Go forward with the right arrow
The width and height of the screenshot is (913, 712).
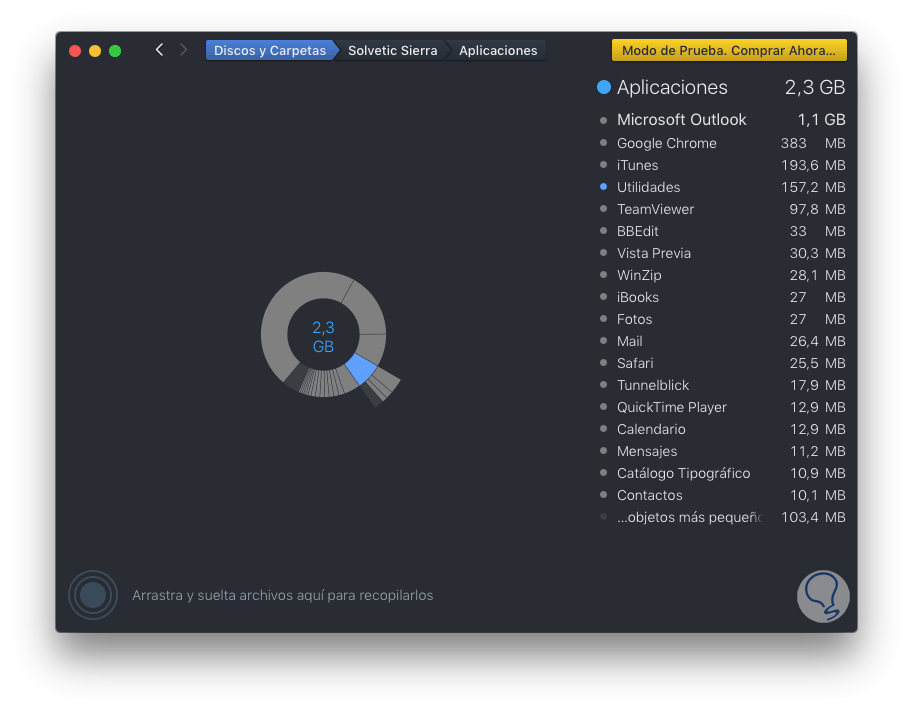(183, 50)
